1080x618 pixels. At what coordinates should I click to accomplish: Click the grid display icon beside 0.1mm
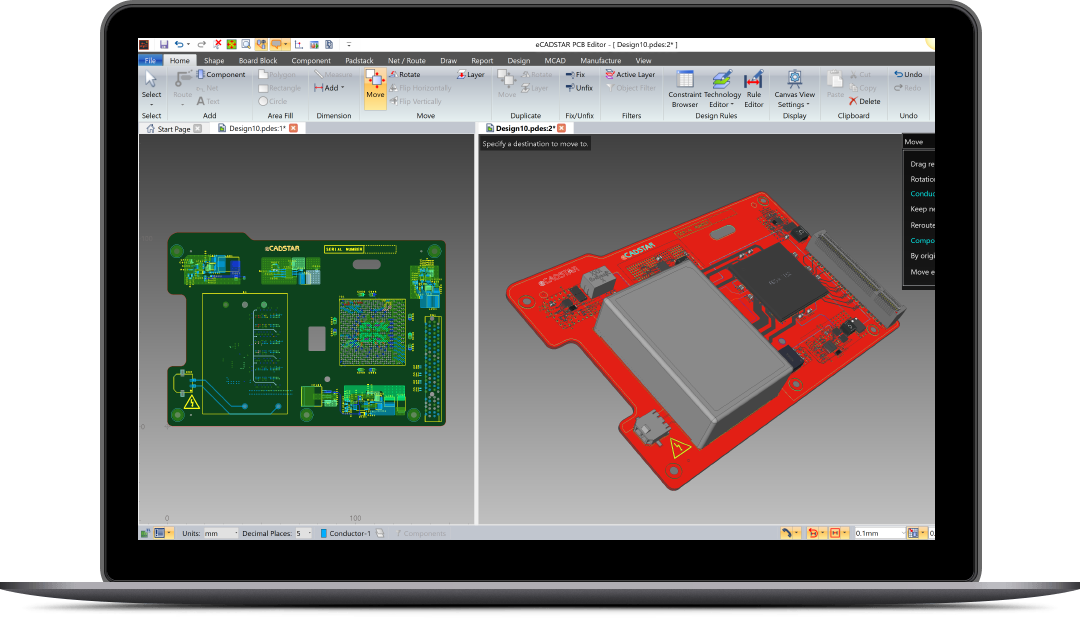click(913, 533)
